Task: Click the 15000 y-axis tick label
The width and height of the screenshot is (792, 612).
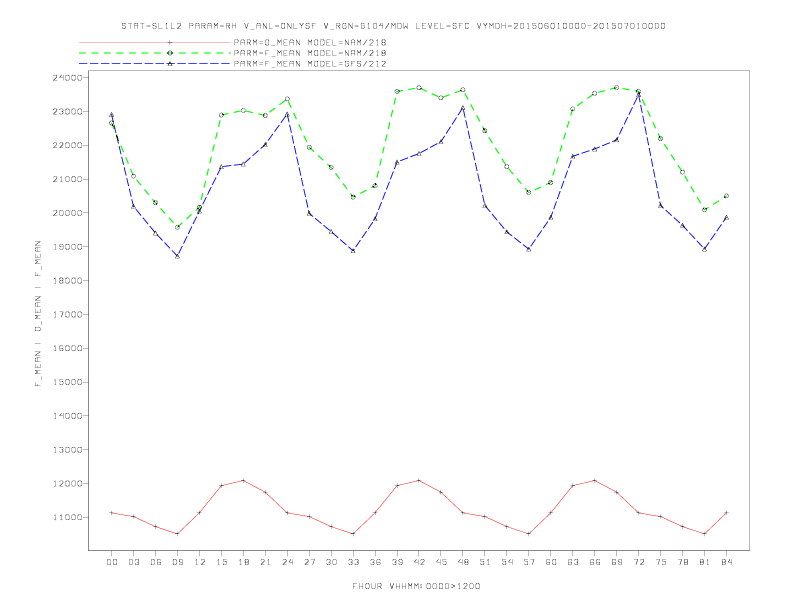Action: (x=67, y=382)
